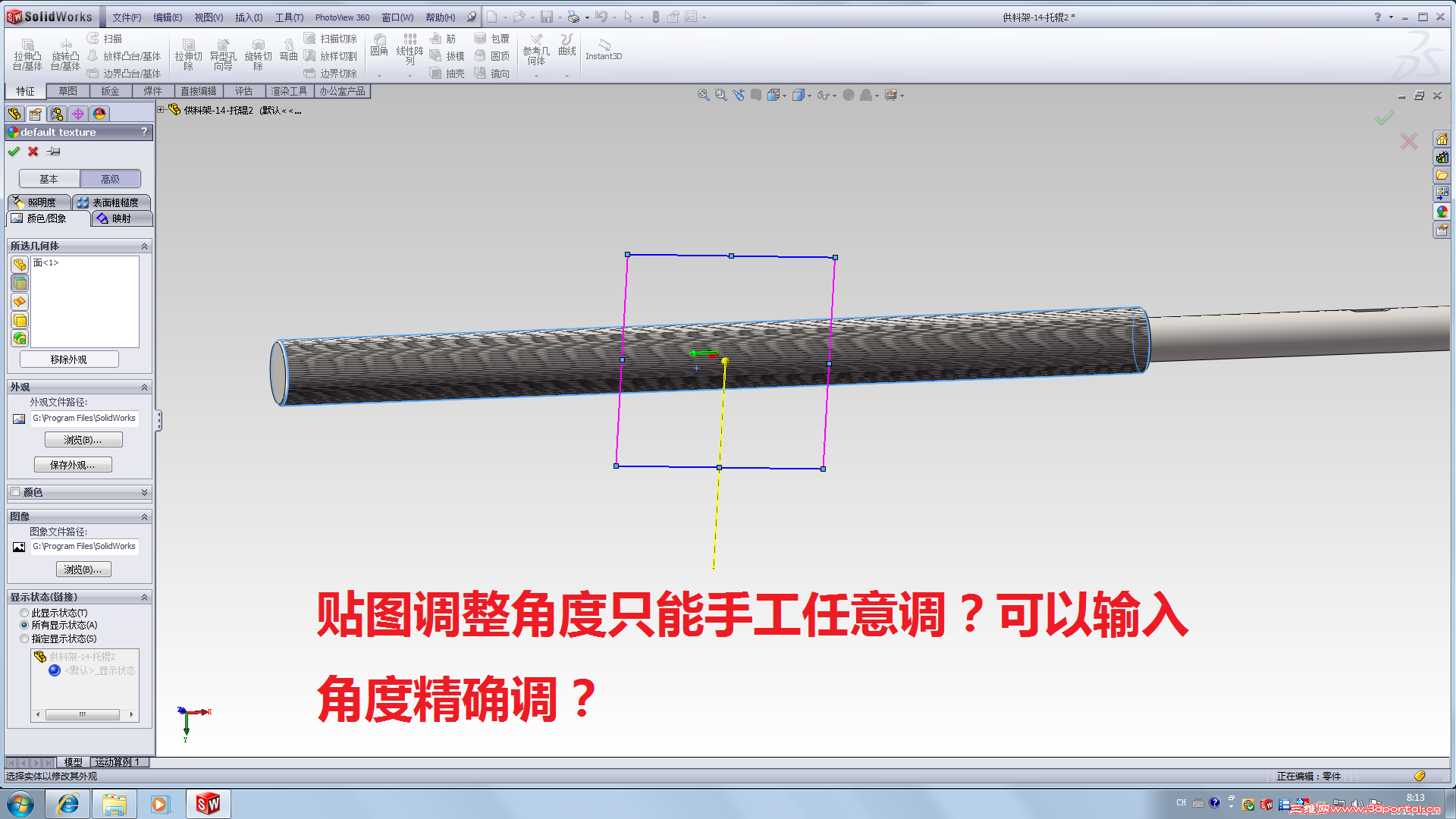Click the 保存外观 button

[72, 464]
